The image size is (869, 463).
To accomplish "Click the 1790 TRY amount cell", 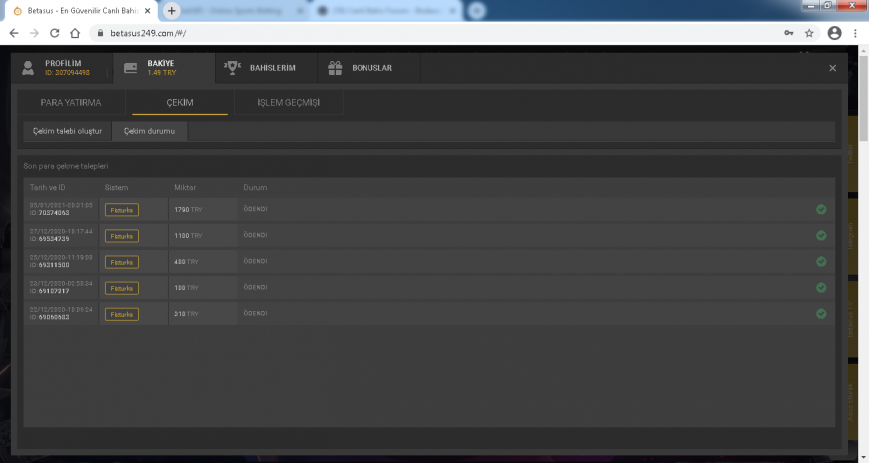I will point(203,210).
